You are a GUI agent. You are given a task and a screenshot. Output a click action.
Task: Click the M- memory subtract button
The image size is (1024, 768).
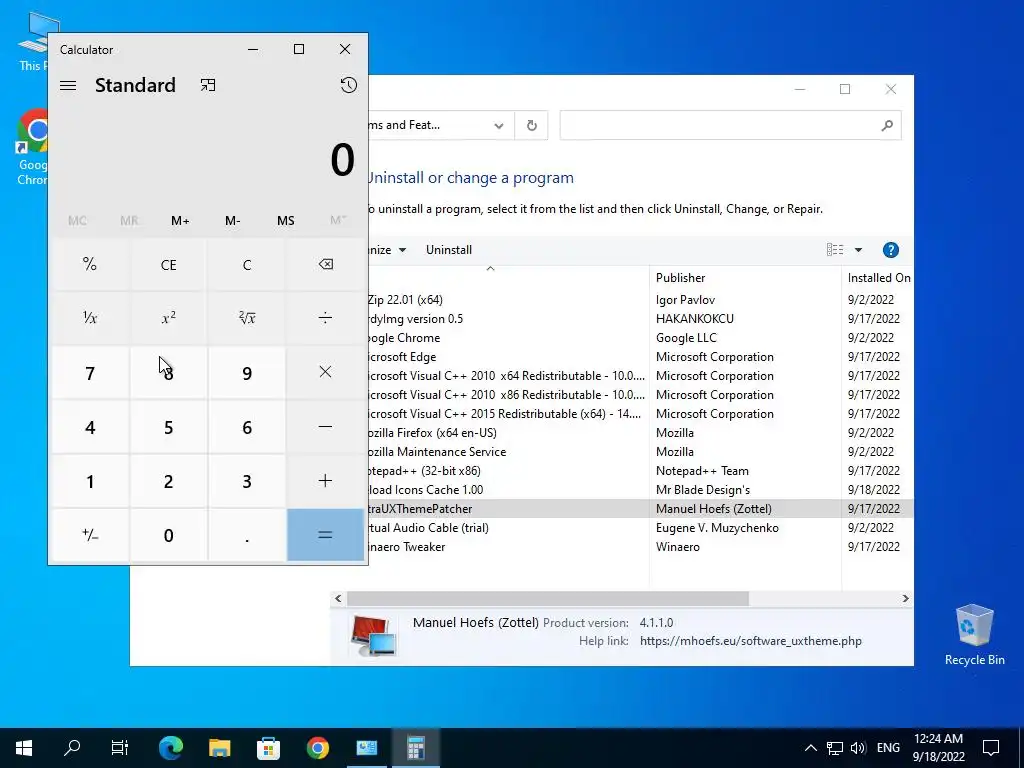click(x=232, y=221)
